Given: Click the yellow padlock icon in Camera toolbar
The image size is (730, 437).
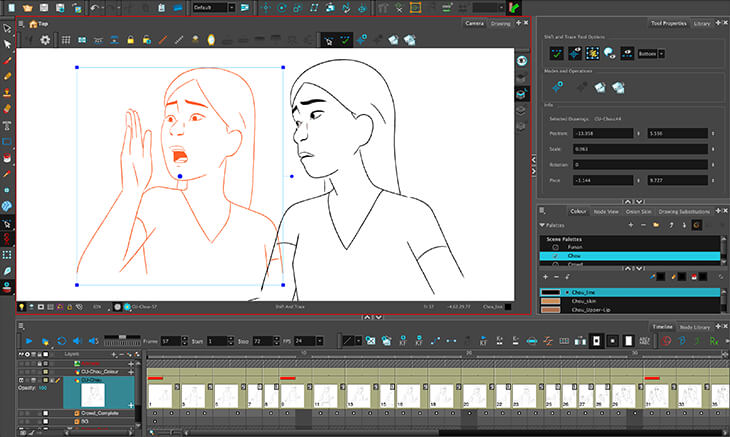Looking at the screenshot, I should click(x=130, y=40).
